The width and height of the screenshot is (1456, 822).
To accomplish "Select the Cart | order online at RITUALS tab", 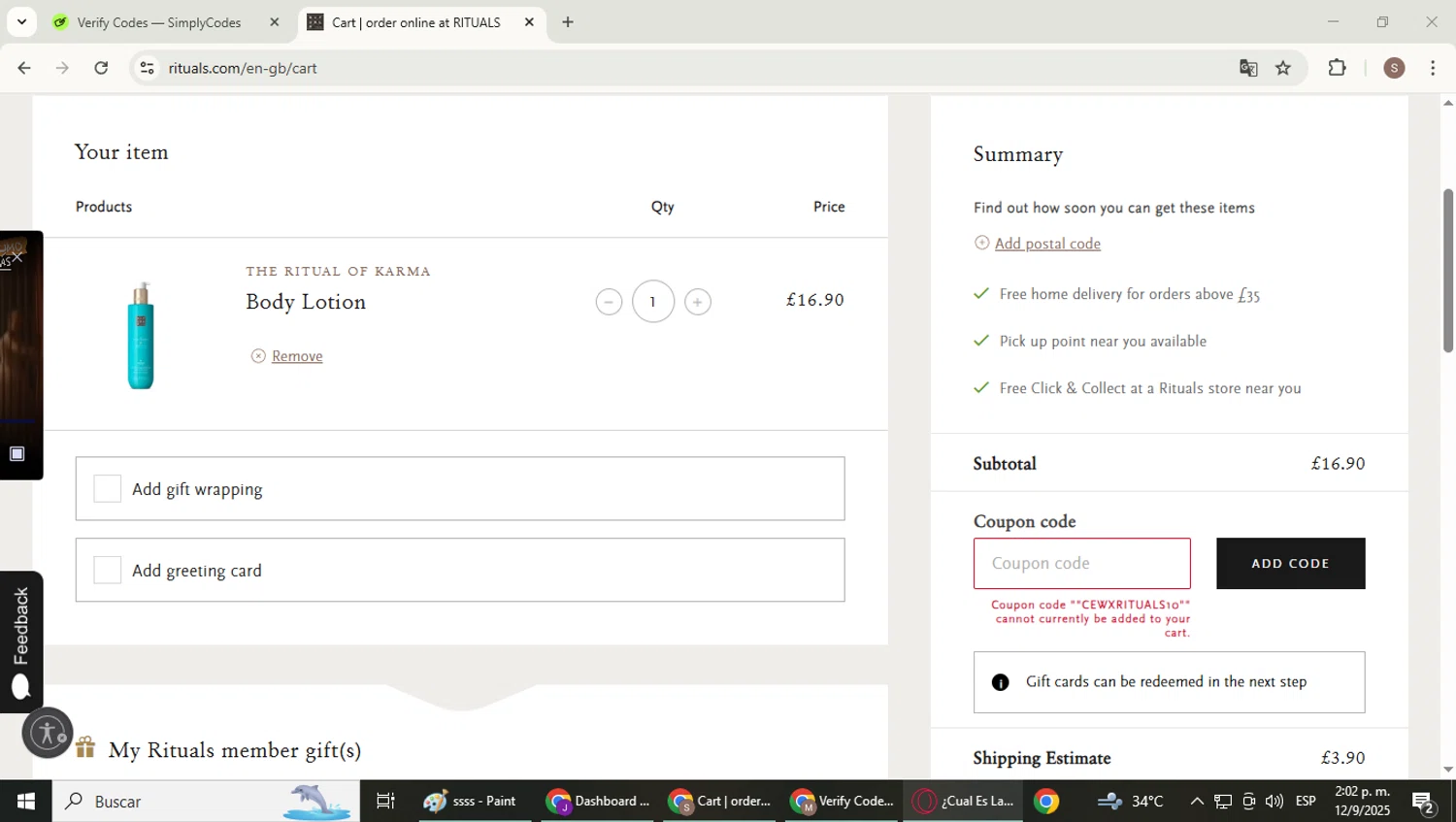I will [416, 22].
